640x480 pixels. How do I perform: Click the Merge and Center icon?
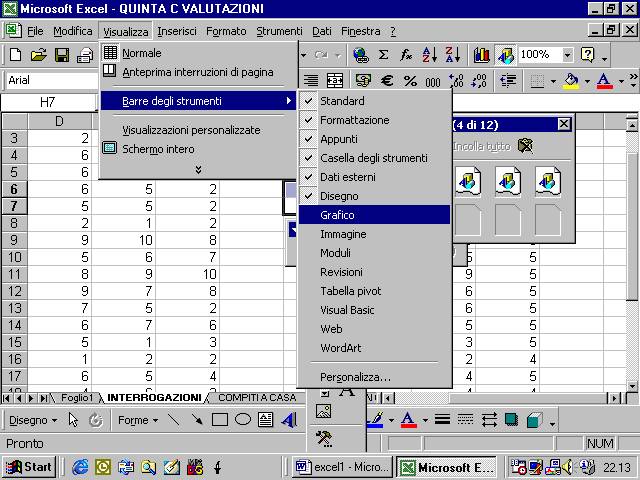pyautogui.click(x=334, y=80)
